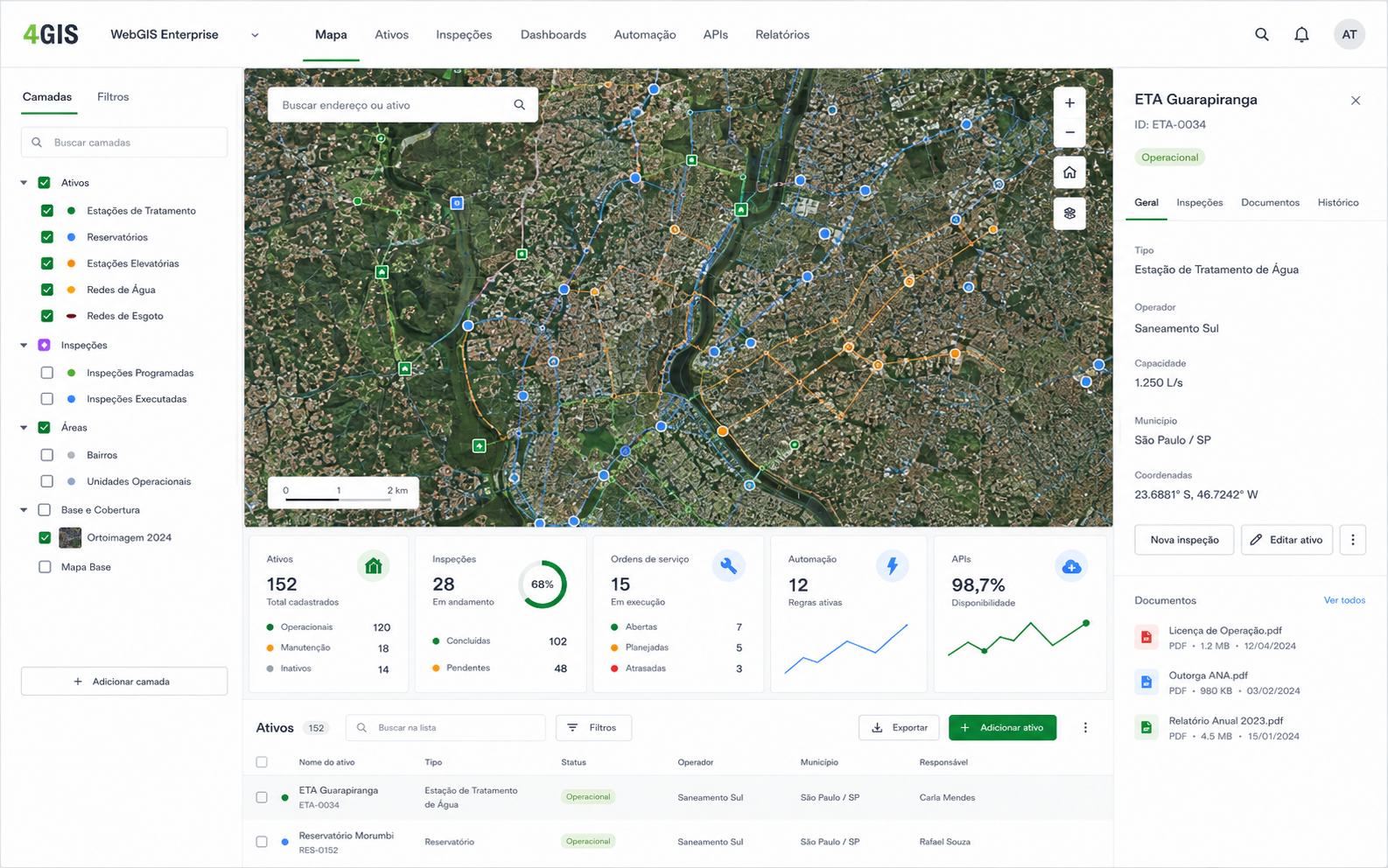This screenshot has width=1388, height=868.
Task: Enable the Bairros layer checkbox
Action: (x=47, y=455)
